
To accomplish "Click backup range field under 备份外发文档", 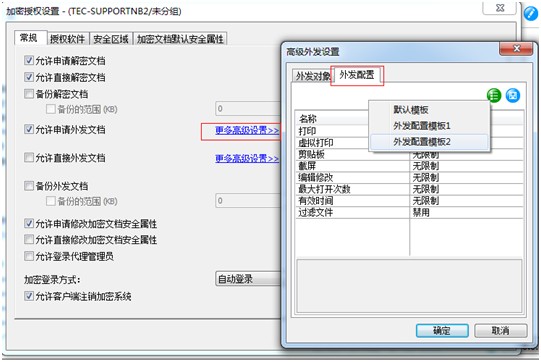I will [248, 200].
